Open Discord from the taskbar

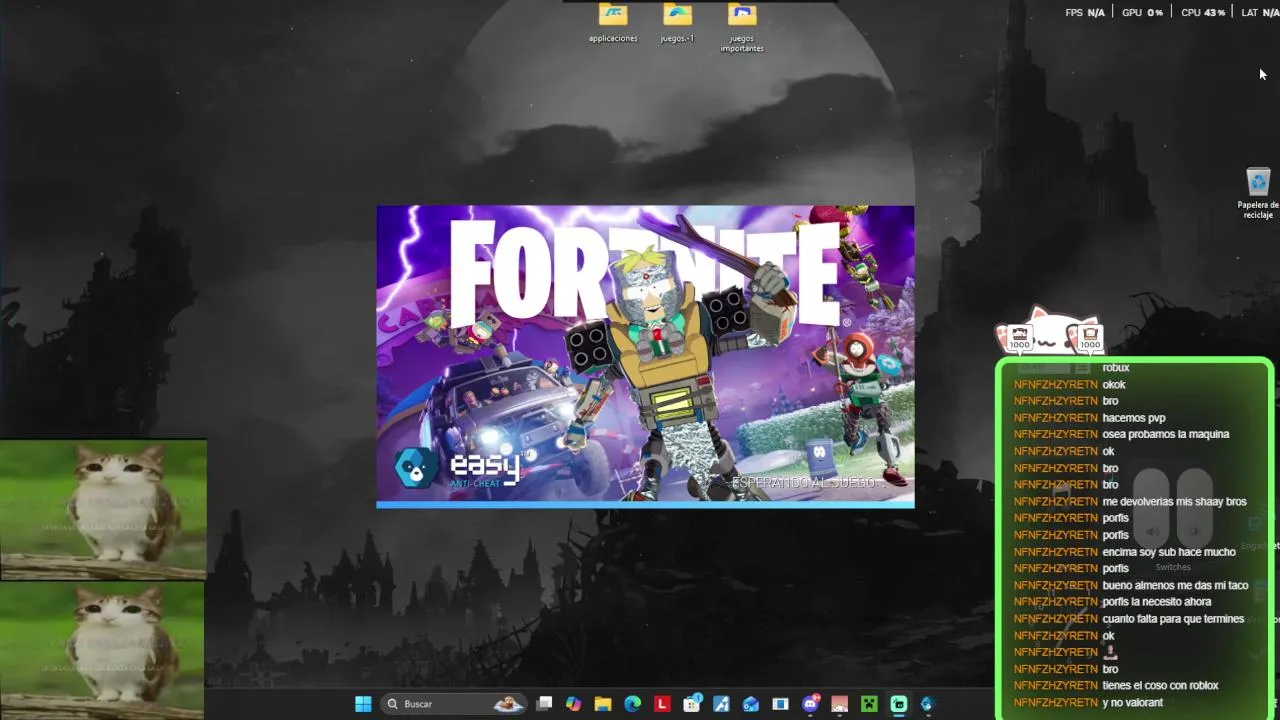810,704
